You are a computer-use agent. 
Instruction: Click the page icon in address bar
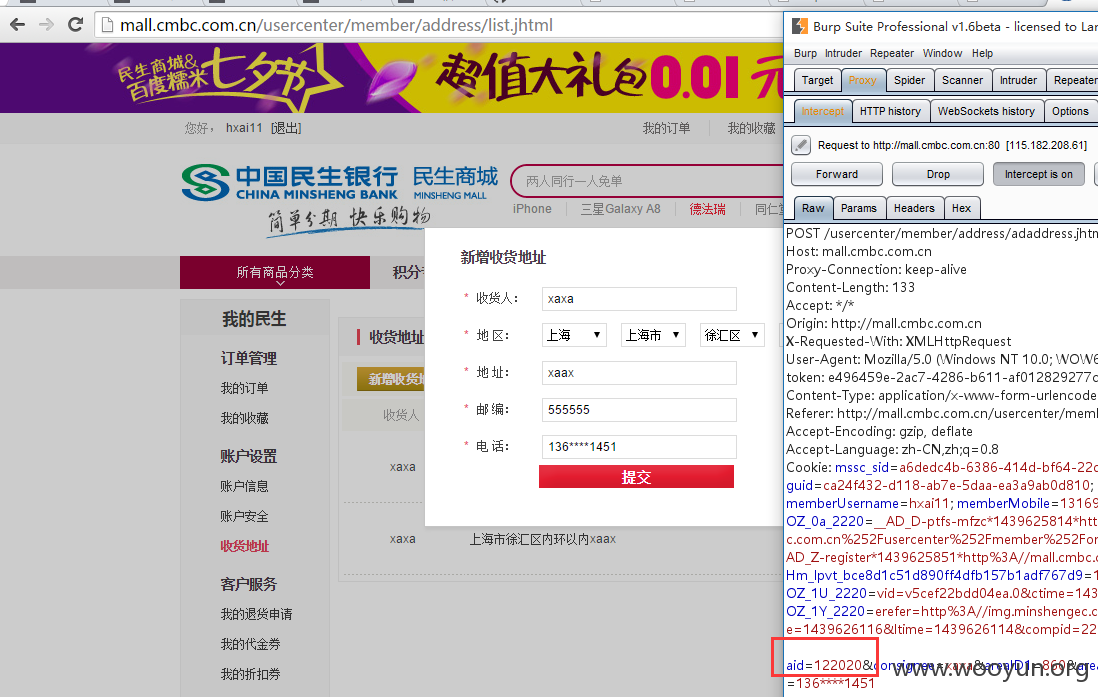107,25
